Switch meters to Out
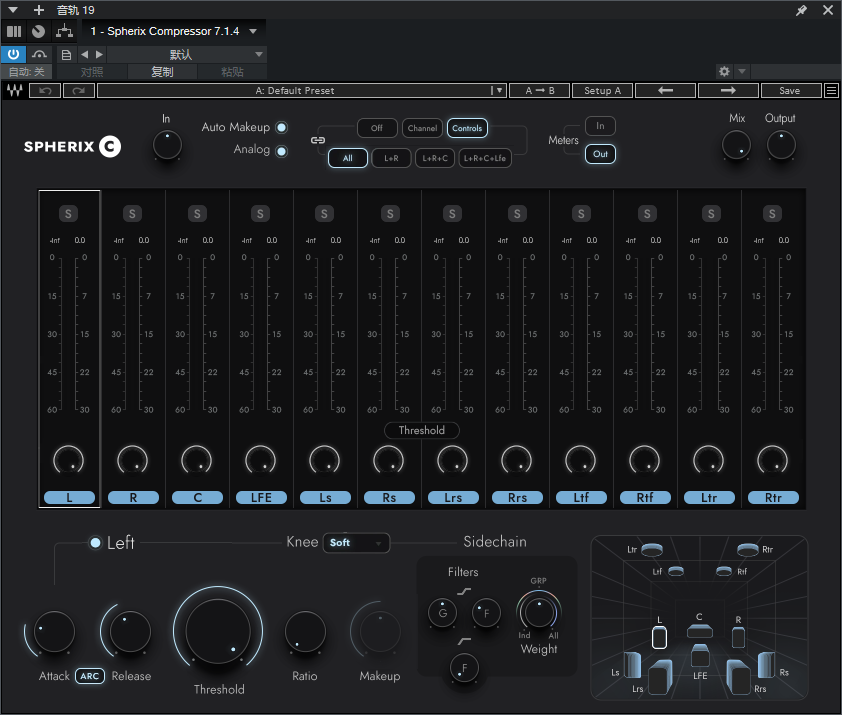Screen dimensions: 842x715 [600, 154]
